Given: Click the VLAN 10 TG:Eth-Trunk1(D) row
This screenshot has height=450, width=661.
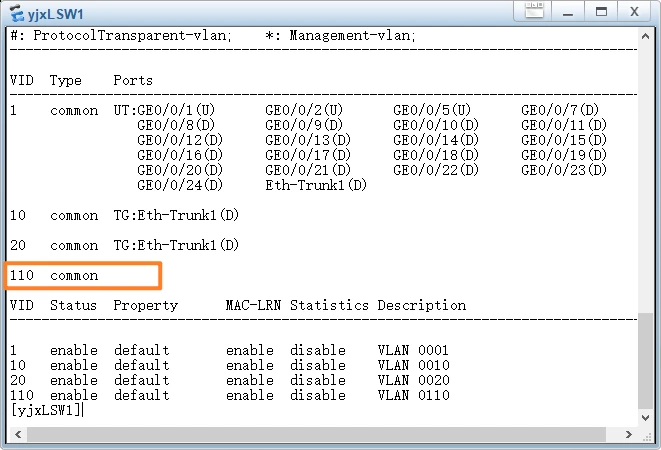Looking at the screenshot, I should [x=176, y=215].
